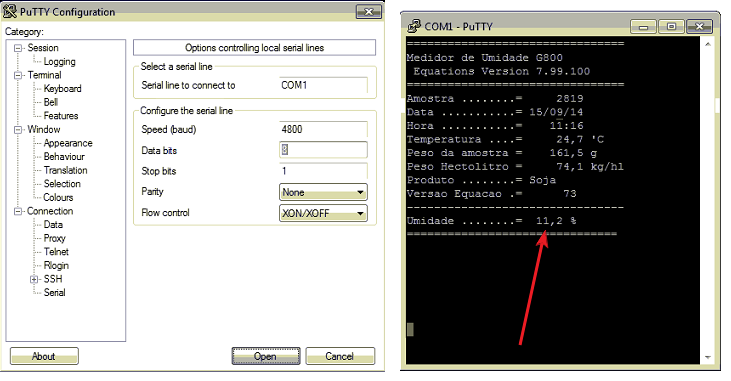Click the Data bits field

coord(323,150)
